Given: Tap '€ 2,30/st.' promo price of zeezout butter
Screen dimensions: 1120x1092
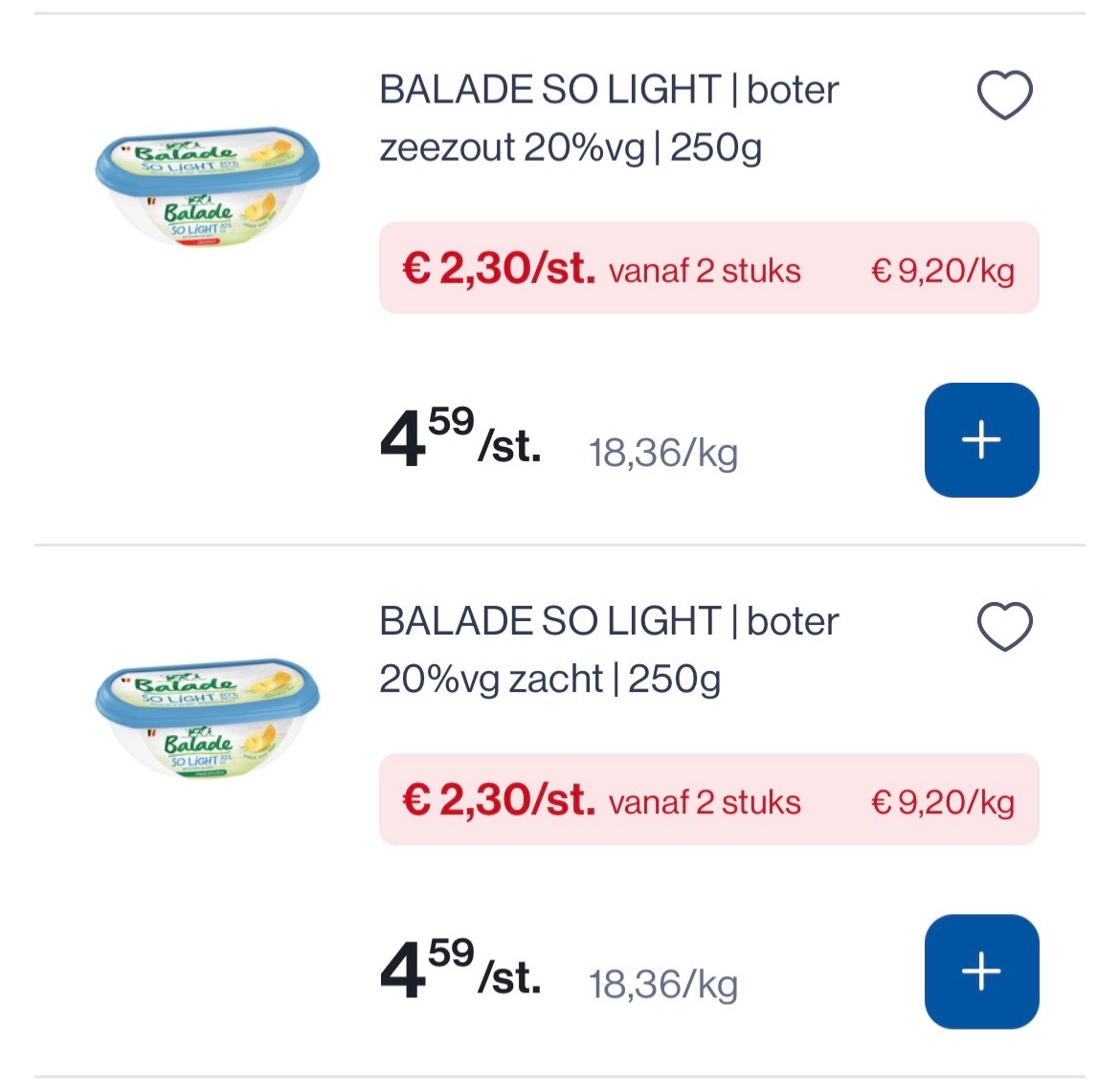Looking at the screenshot, I should click(499, 269).
